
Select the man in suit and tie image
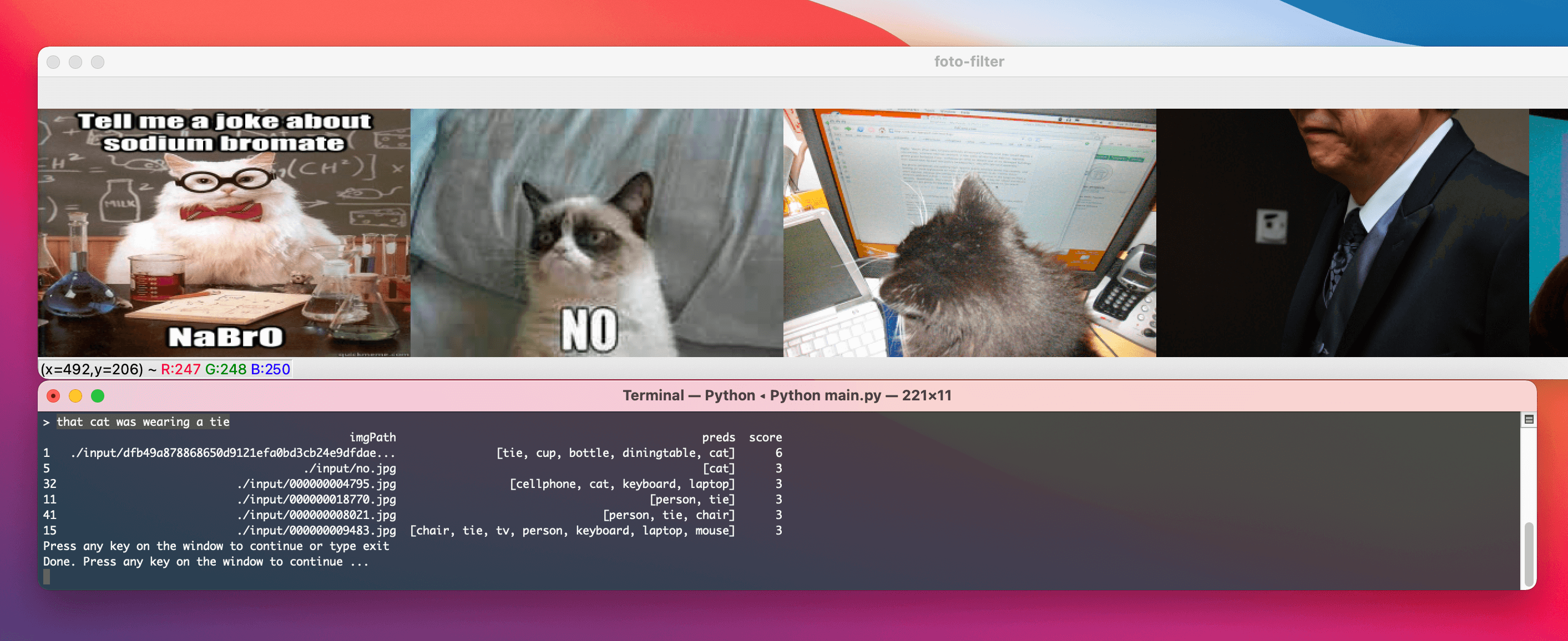point(1342,232)
